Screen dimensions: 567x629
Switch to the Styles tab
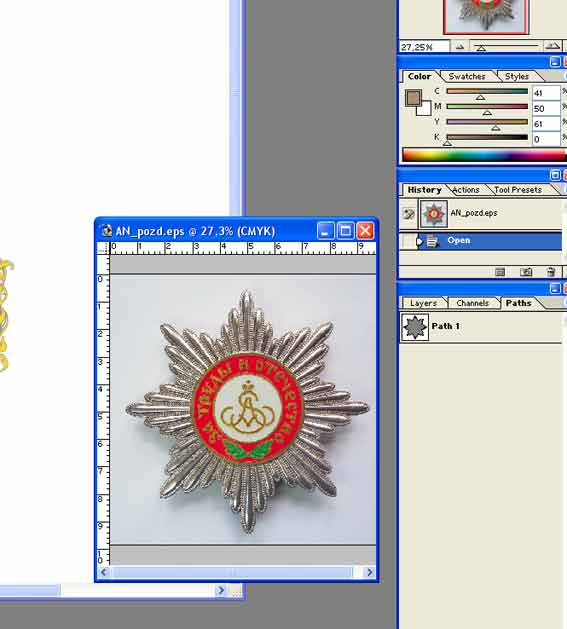pos(516,76)
